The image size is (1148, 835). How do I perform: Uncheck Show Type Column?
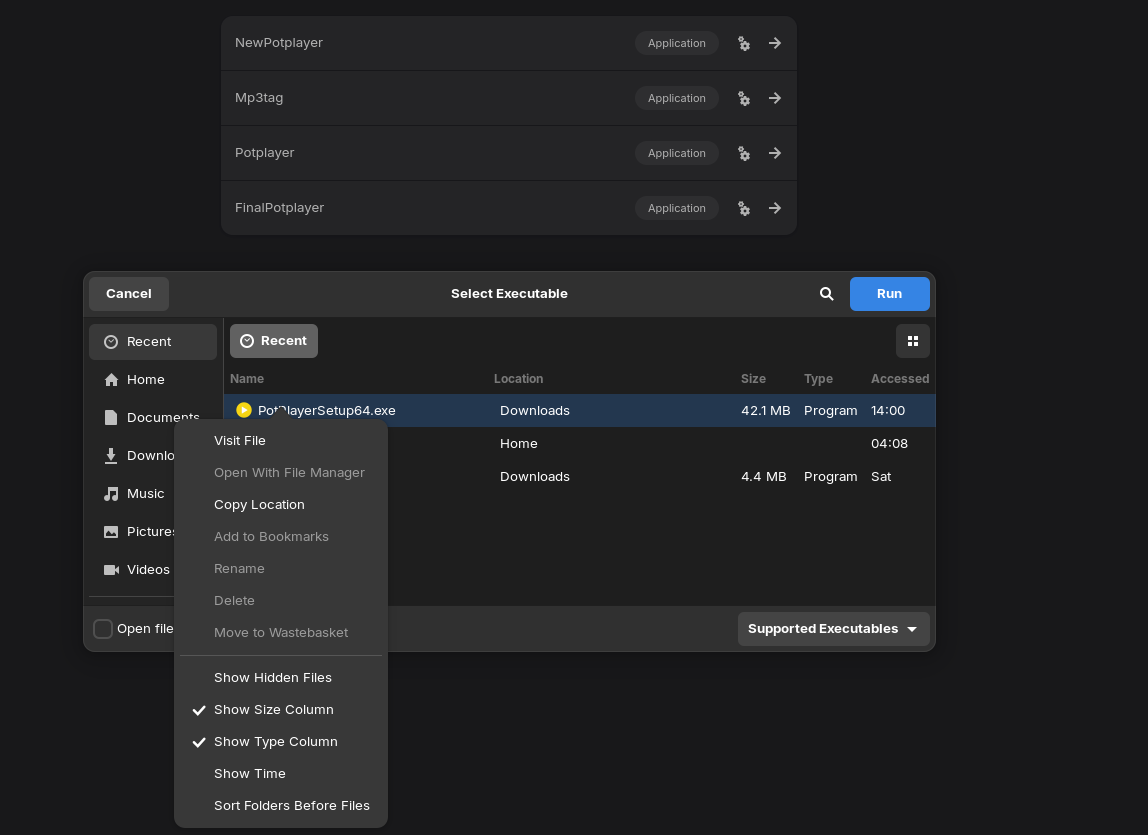280,742
